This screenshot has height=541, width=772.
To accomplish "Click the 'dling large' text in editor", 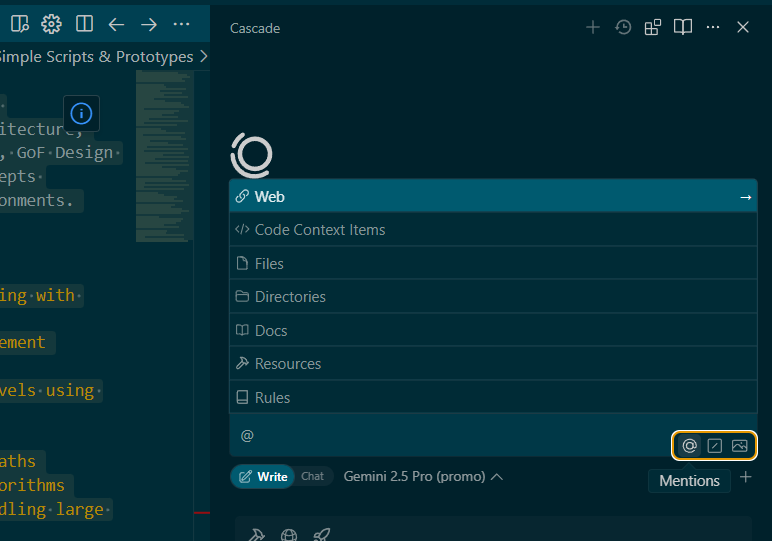I will pos(52,509).
